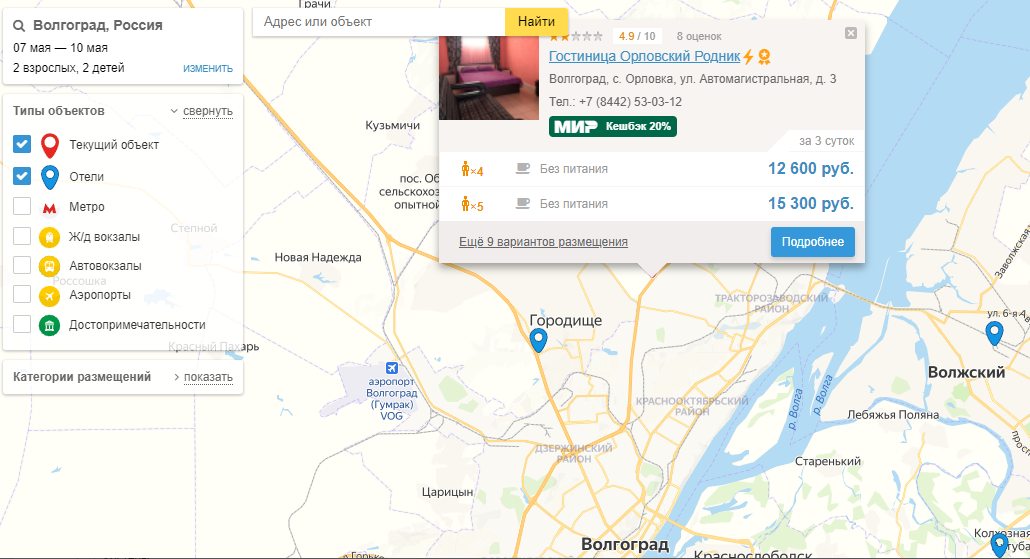Click the green Достопримечательности museum icon
This screenshot has height=559, width=1030.
point(49,325)
